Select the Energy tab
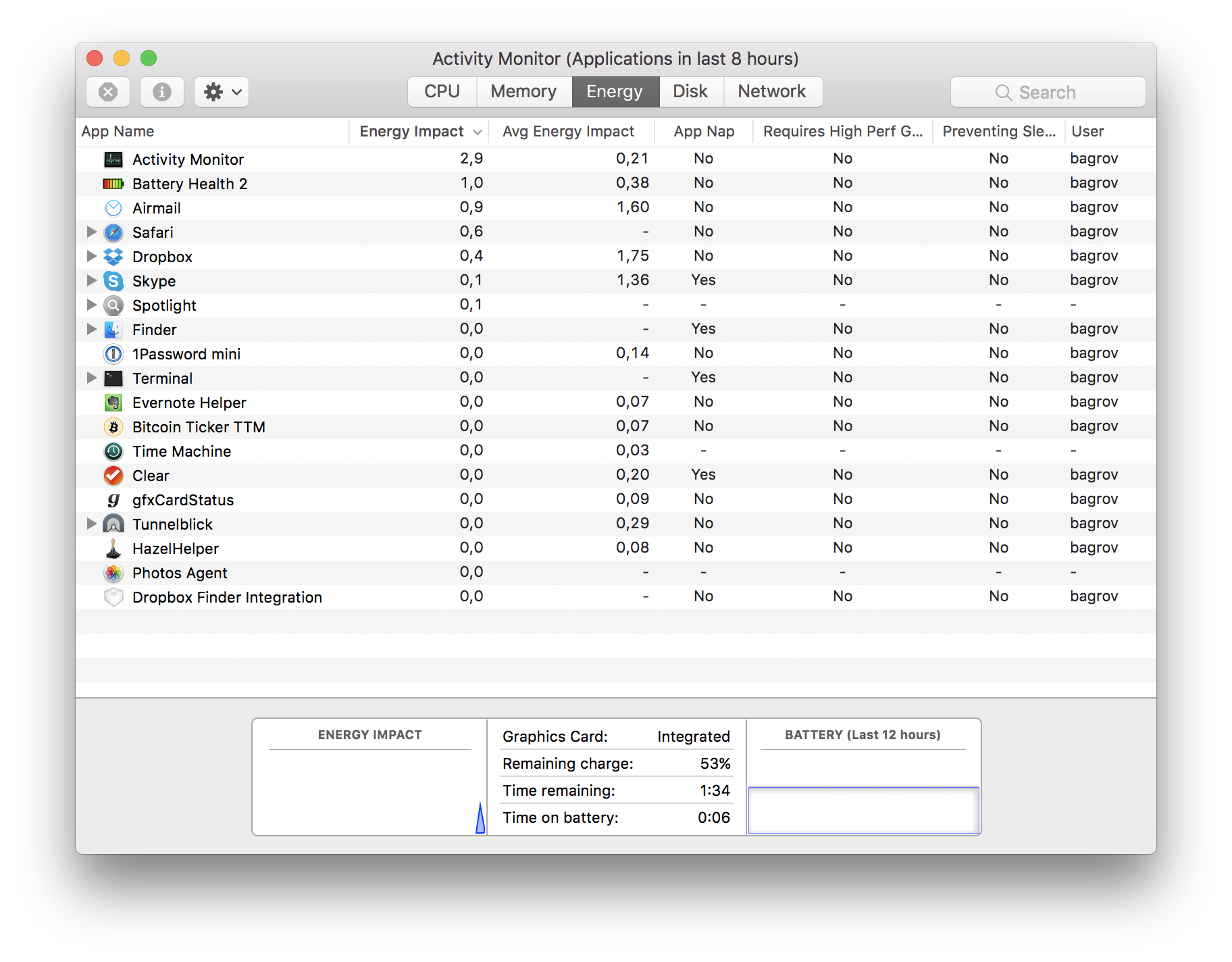Screen dimensions: 1232x962 point(615,92)
